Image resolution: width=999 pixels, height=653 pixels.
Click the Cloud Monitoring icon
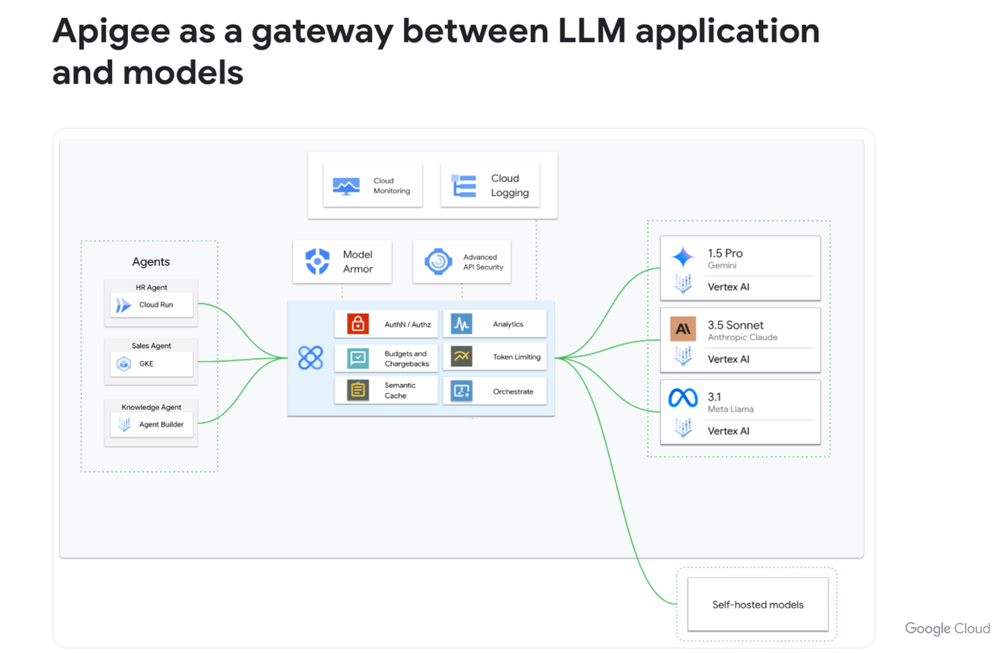[346, 186]
